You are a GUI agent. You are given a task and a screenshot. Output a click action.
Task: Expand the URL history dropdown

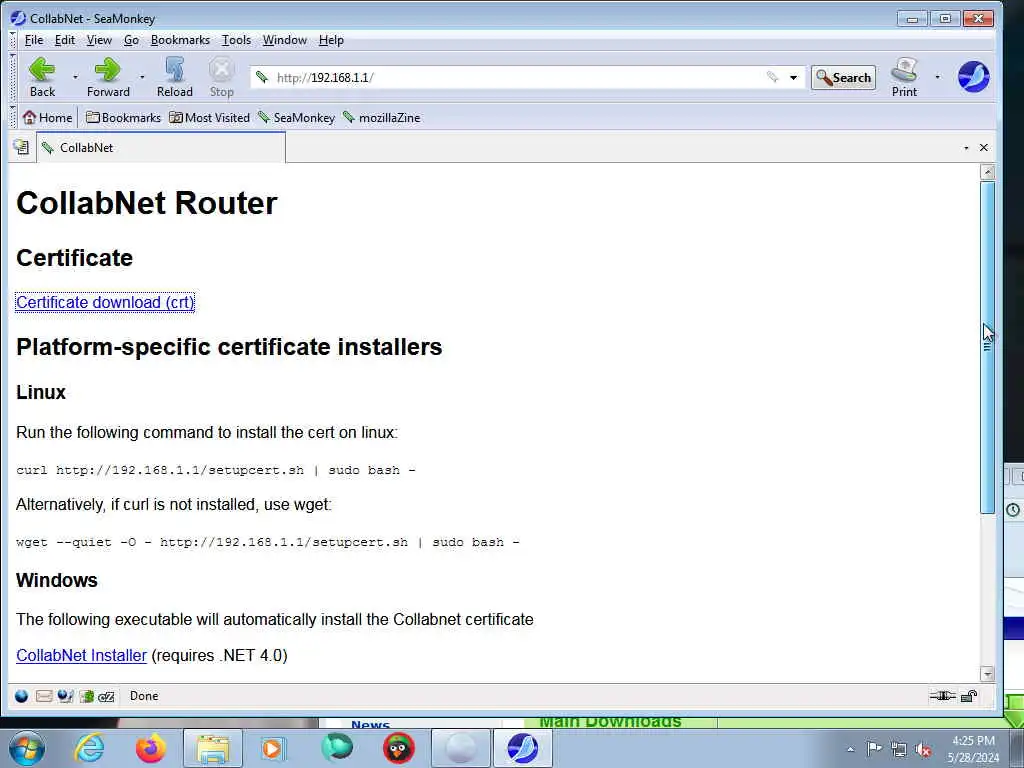[793, 78]
